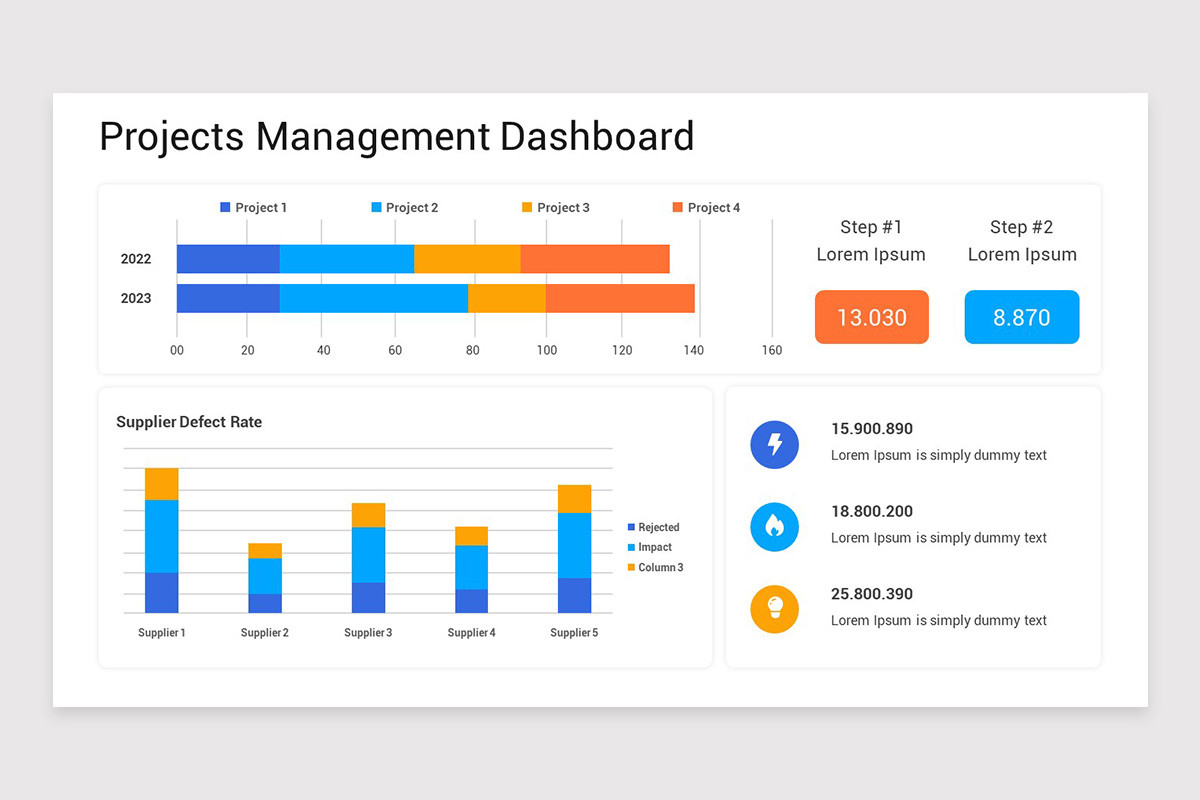The image size is (1200, 800).
Task: Select the 25.800.390 statistic text
Action: (x=872, y=594)
